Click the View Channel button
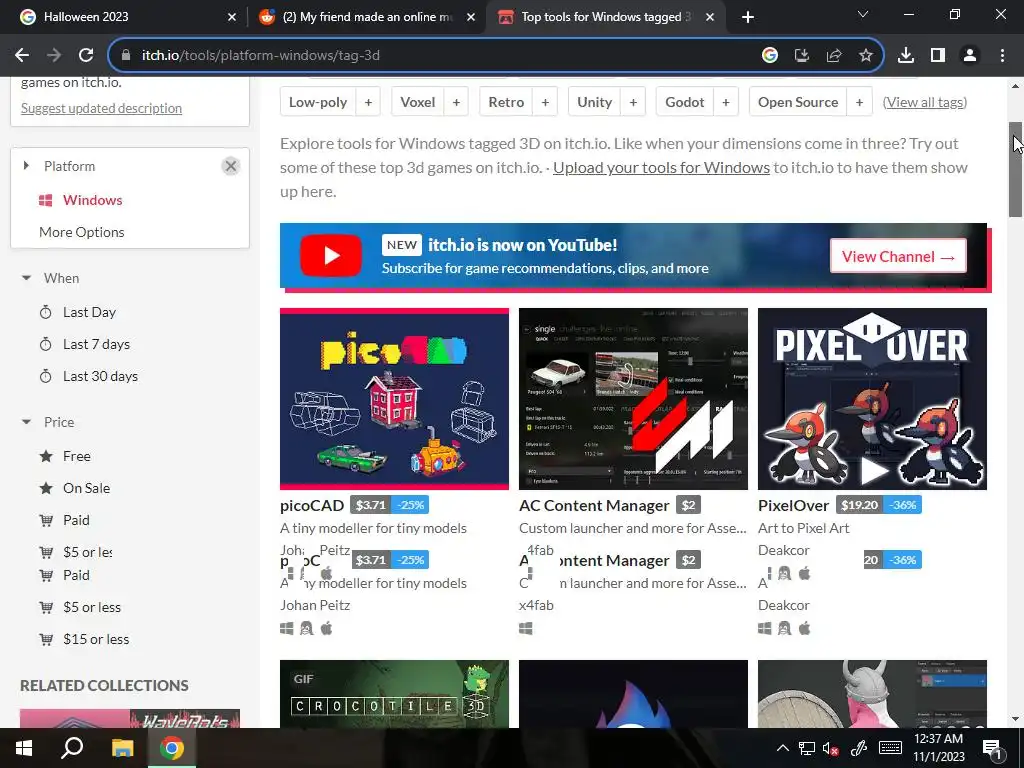Image resolution: width=1024 pixels, height=768 pixels. tap(899, 257)
